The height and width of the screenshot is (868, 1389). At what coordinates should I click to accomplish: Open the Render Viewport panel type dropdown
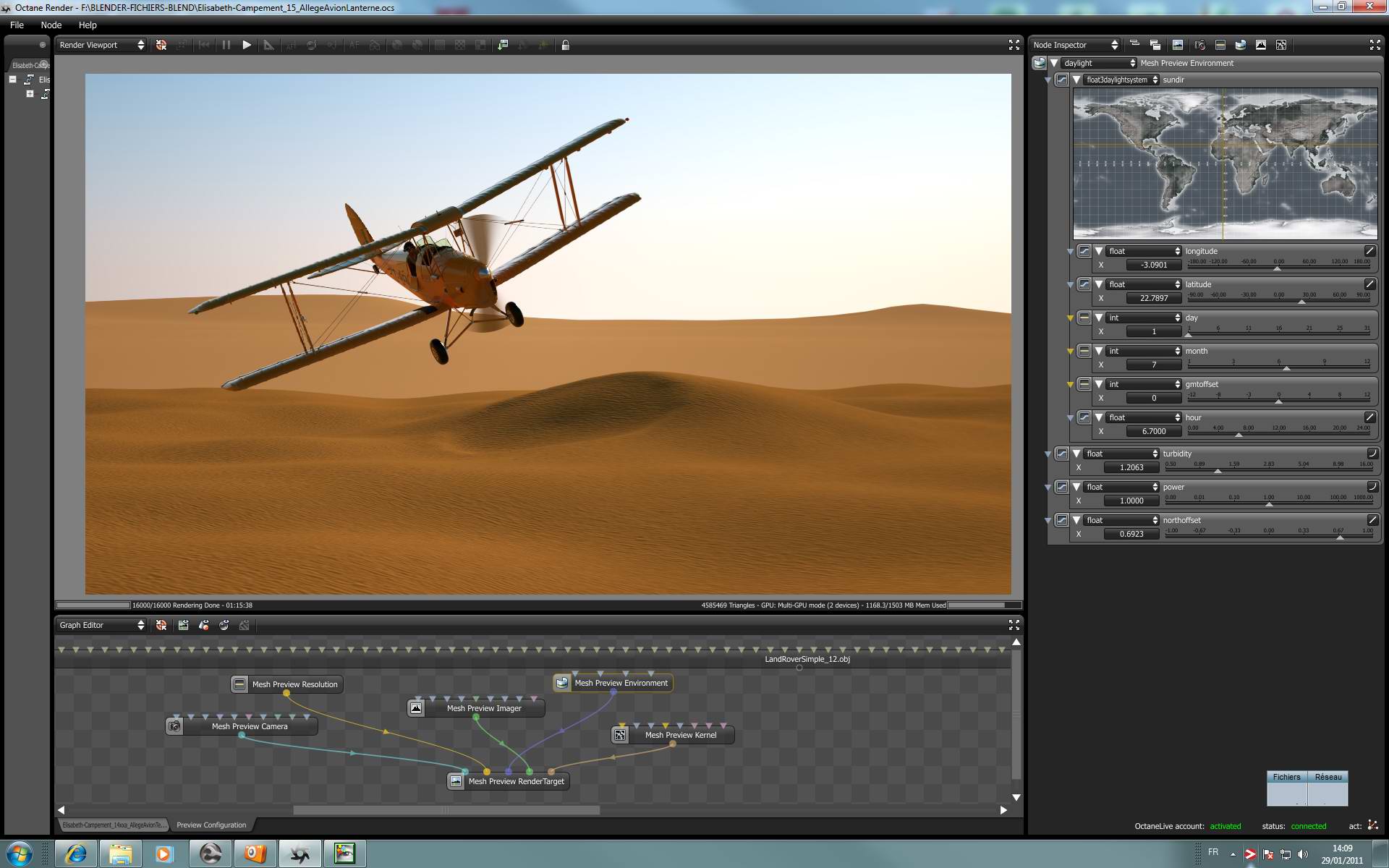[101, 45]
